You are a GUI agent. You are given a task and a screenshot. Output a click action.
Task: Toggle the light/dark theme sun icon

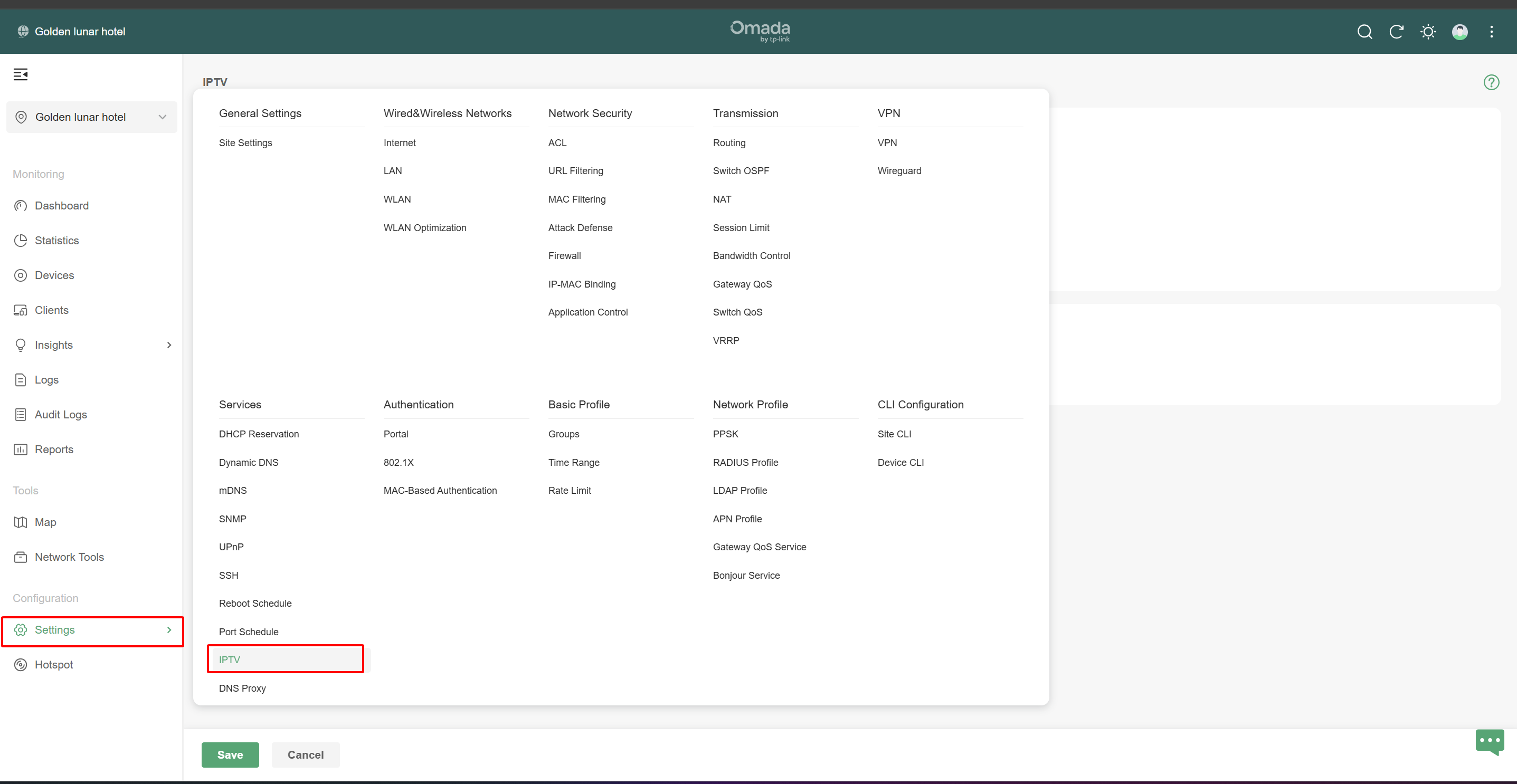coord(1428,32)
